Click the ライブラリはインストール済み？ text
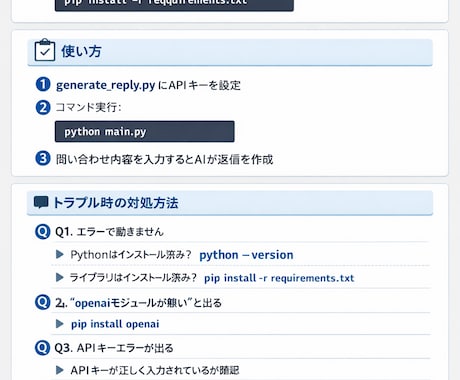Image resolution: width=460 pixels, height=380 pixels. tap(133, 278)
